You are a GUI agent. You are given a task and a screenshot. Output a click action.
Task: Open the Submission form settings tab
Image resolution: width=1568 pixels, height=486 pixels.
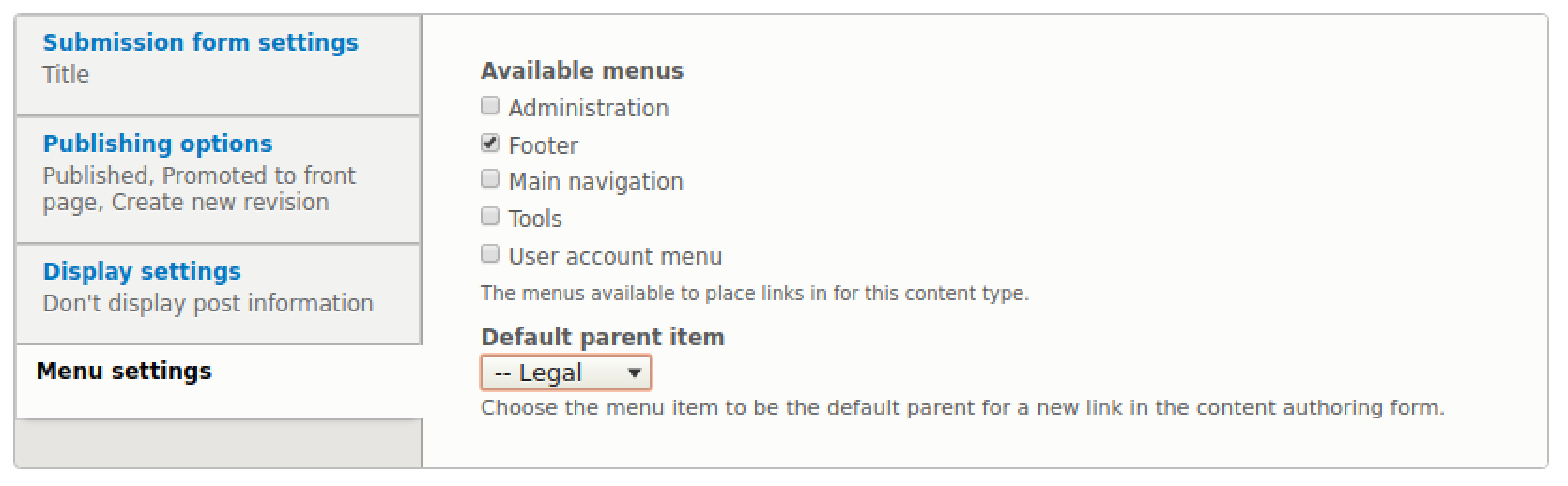pyautogui.click(x=200, y=43)
